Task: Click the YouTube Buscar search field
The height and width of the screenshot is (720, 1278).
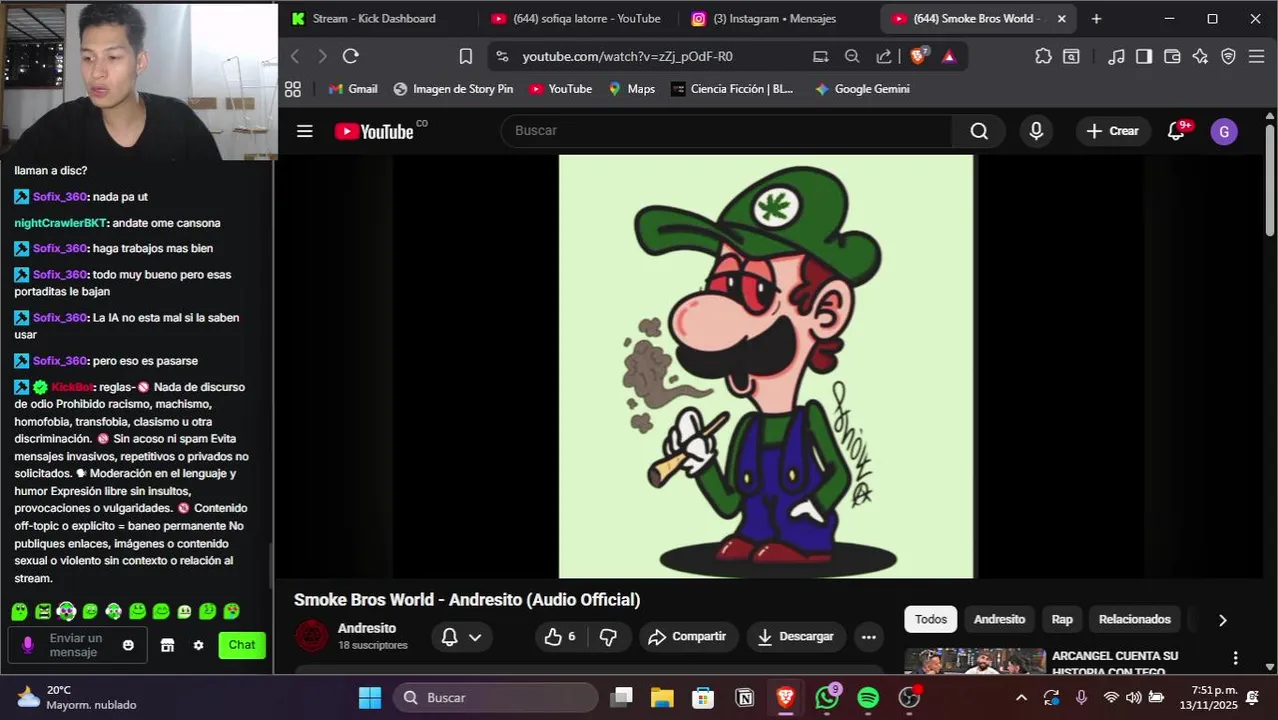Action: (x=726, y=131)
